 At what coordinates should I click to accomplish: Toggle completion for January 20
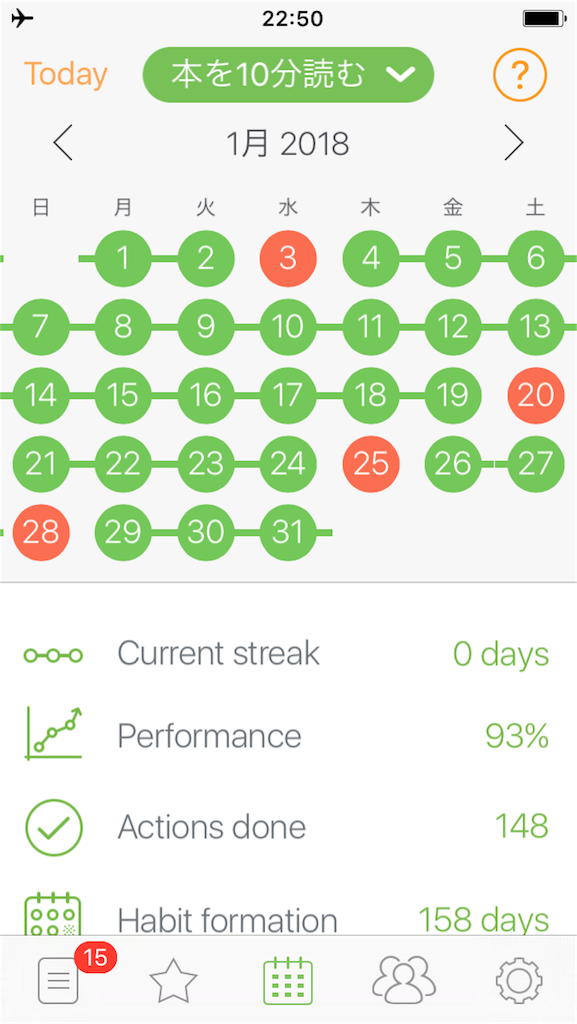pyautogui.click(x=536, y=395)
